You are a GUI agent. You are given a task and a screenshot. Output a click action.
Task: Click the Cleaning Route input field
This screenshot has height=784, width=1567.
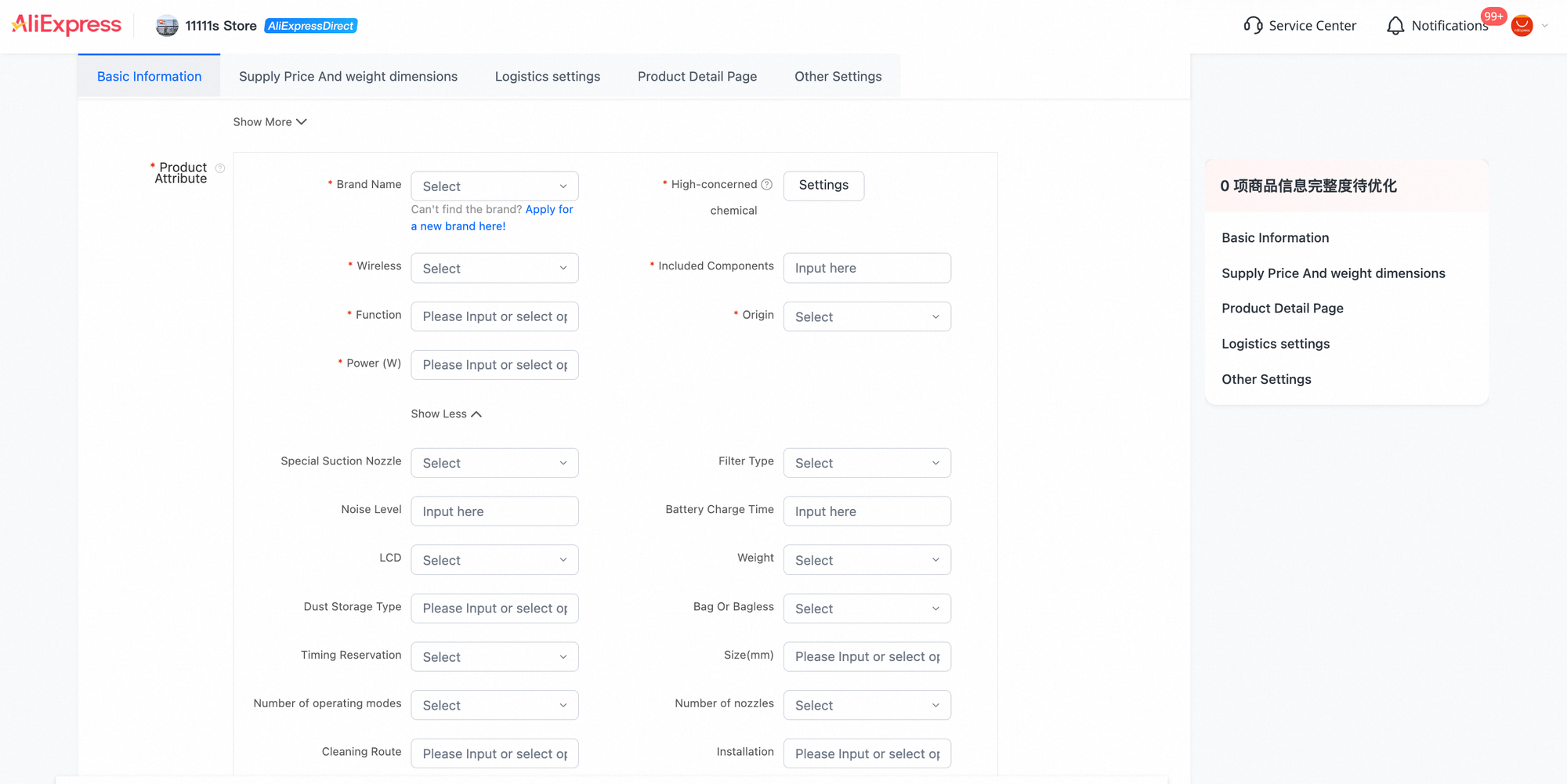[x=494, y=753]
